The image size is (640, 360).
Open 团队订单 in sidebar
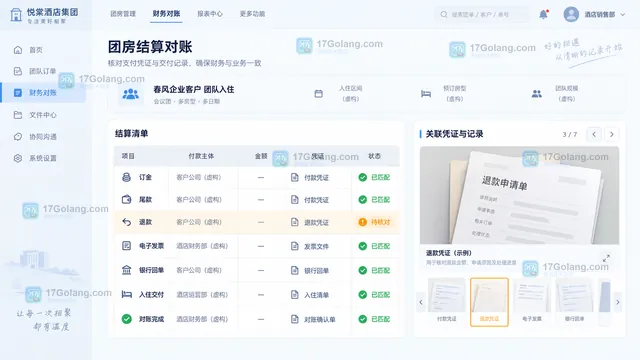[x=42, y=71]
